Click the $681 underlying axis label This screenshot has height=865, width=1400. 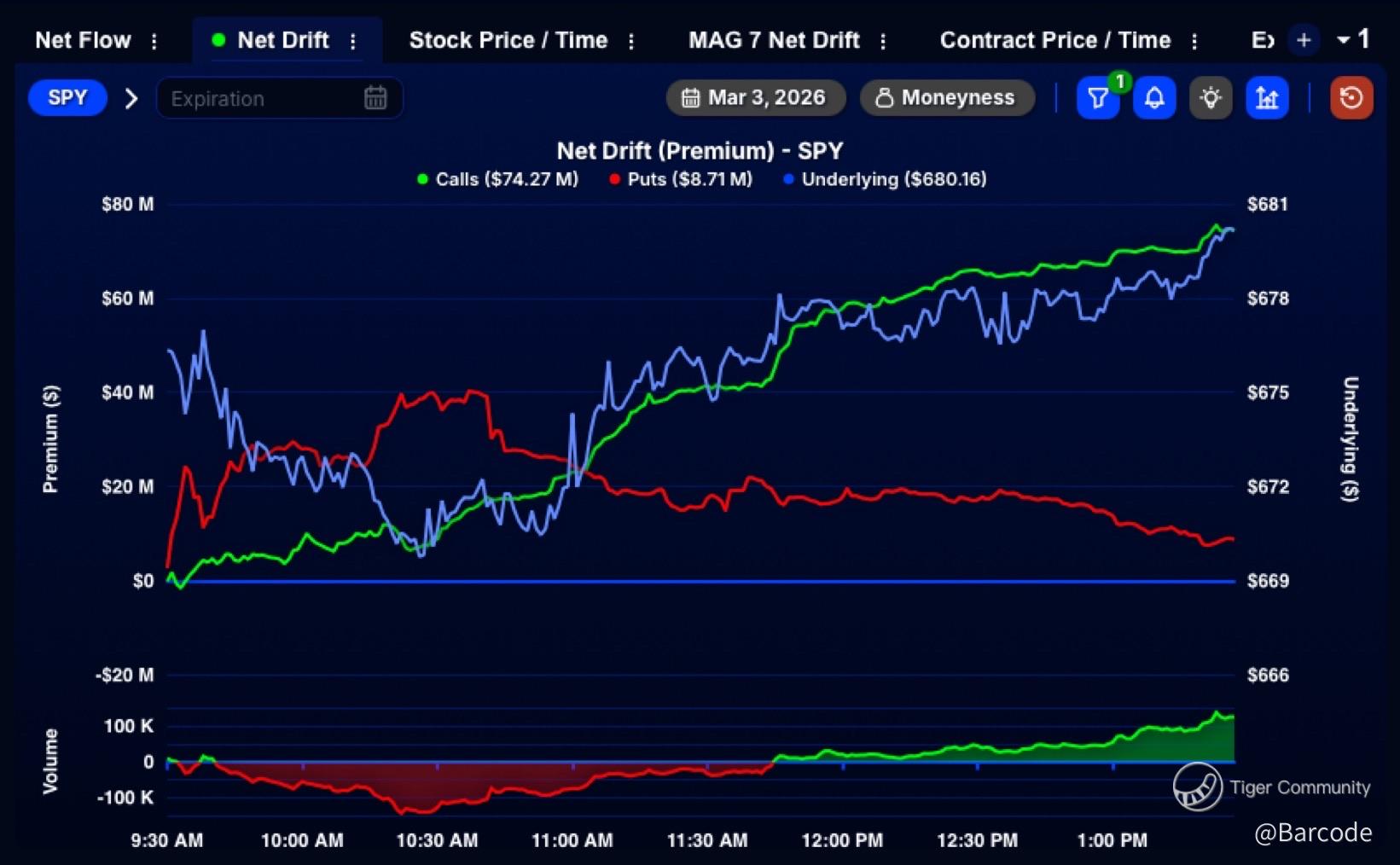click(x=1268, y=205)
